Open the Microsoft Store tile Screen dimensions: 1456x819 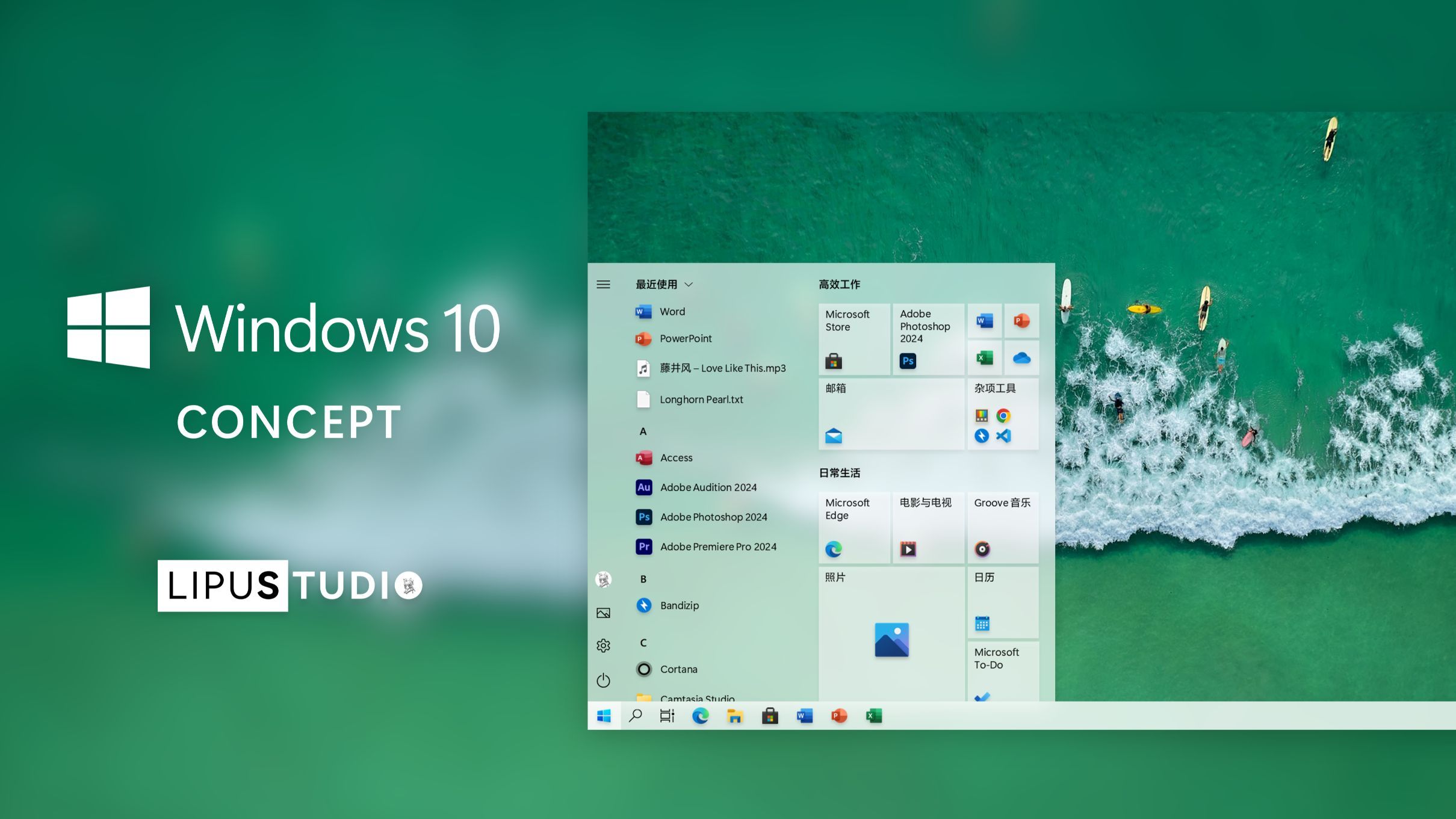[854, 339]
